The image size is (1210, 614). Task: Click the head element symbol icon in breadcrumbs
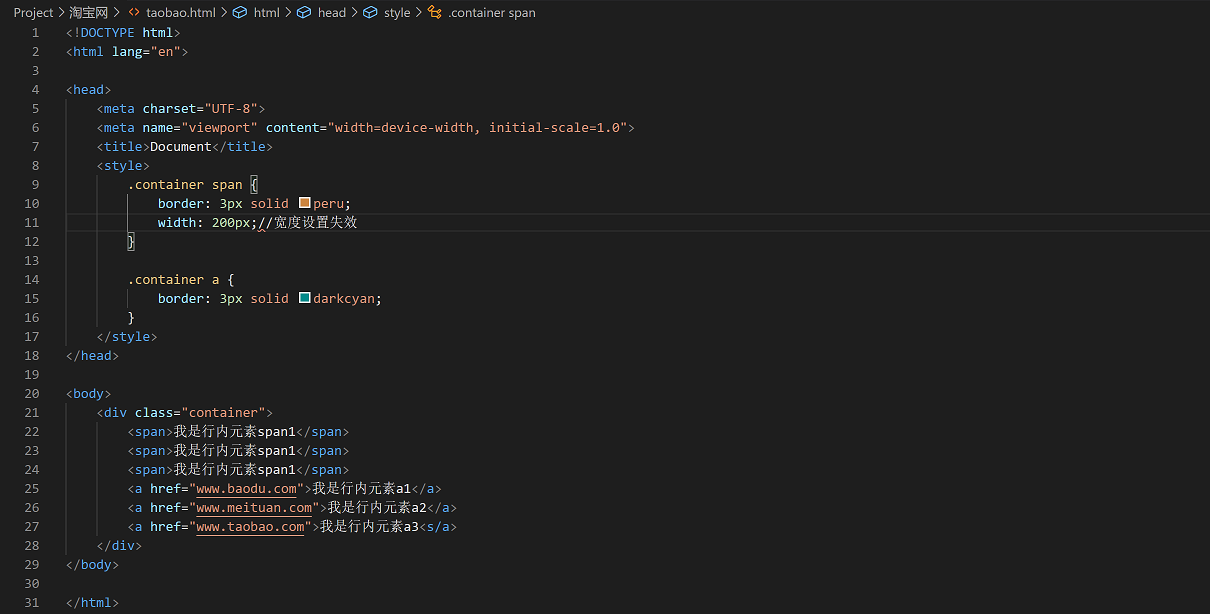tap(304, 13)
